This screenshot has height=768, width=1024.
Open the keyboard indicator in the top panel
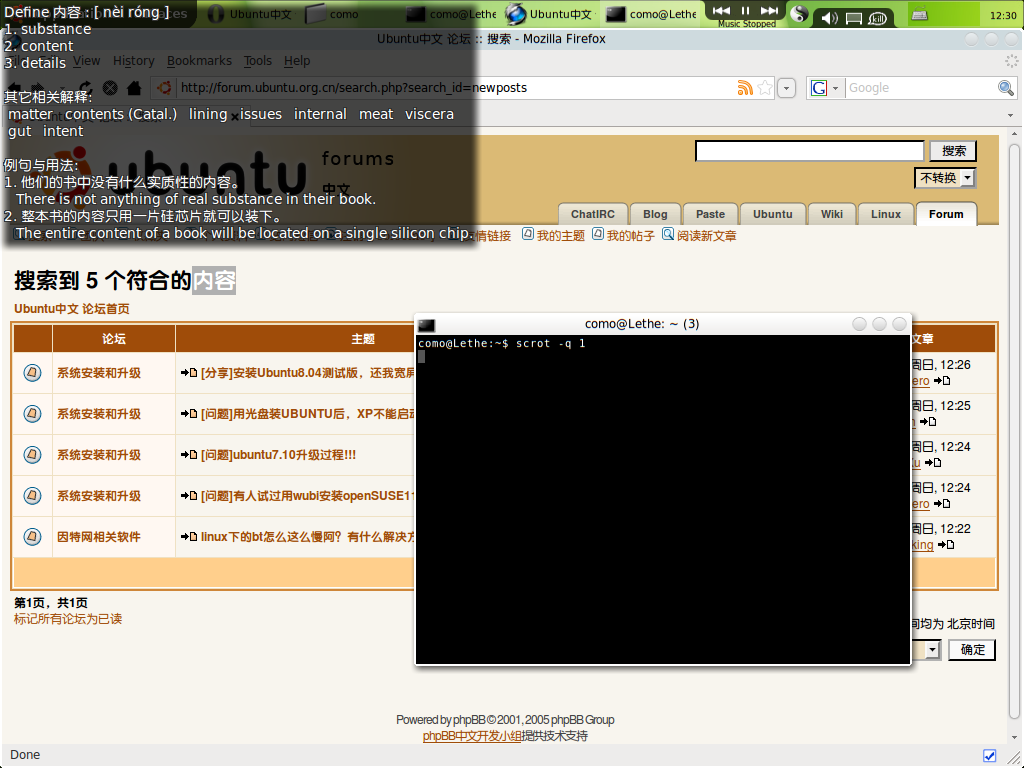(920, 14)
